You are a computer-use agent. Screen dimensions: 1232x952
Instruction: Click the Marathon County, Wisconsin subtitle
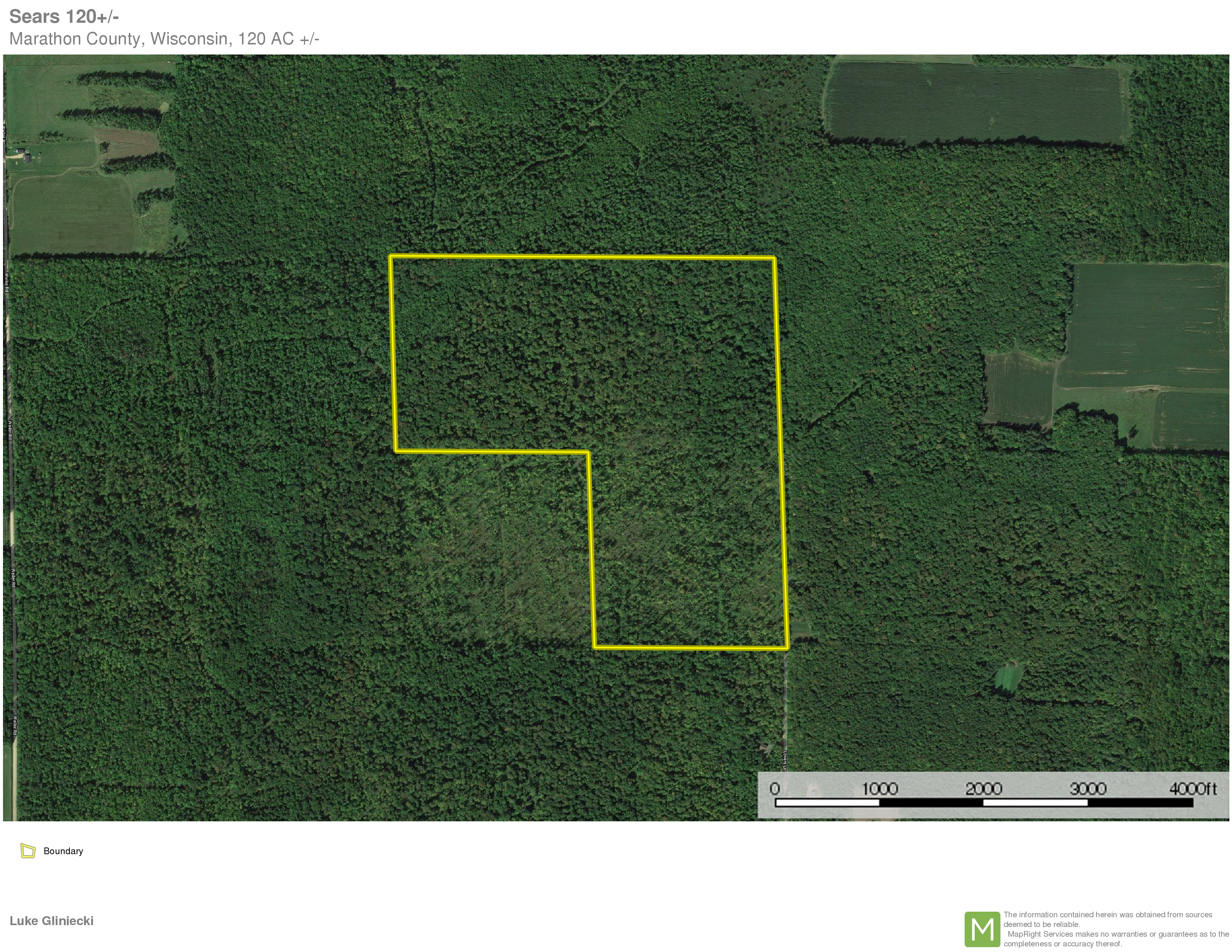(x=164, y=39)
